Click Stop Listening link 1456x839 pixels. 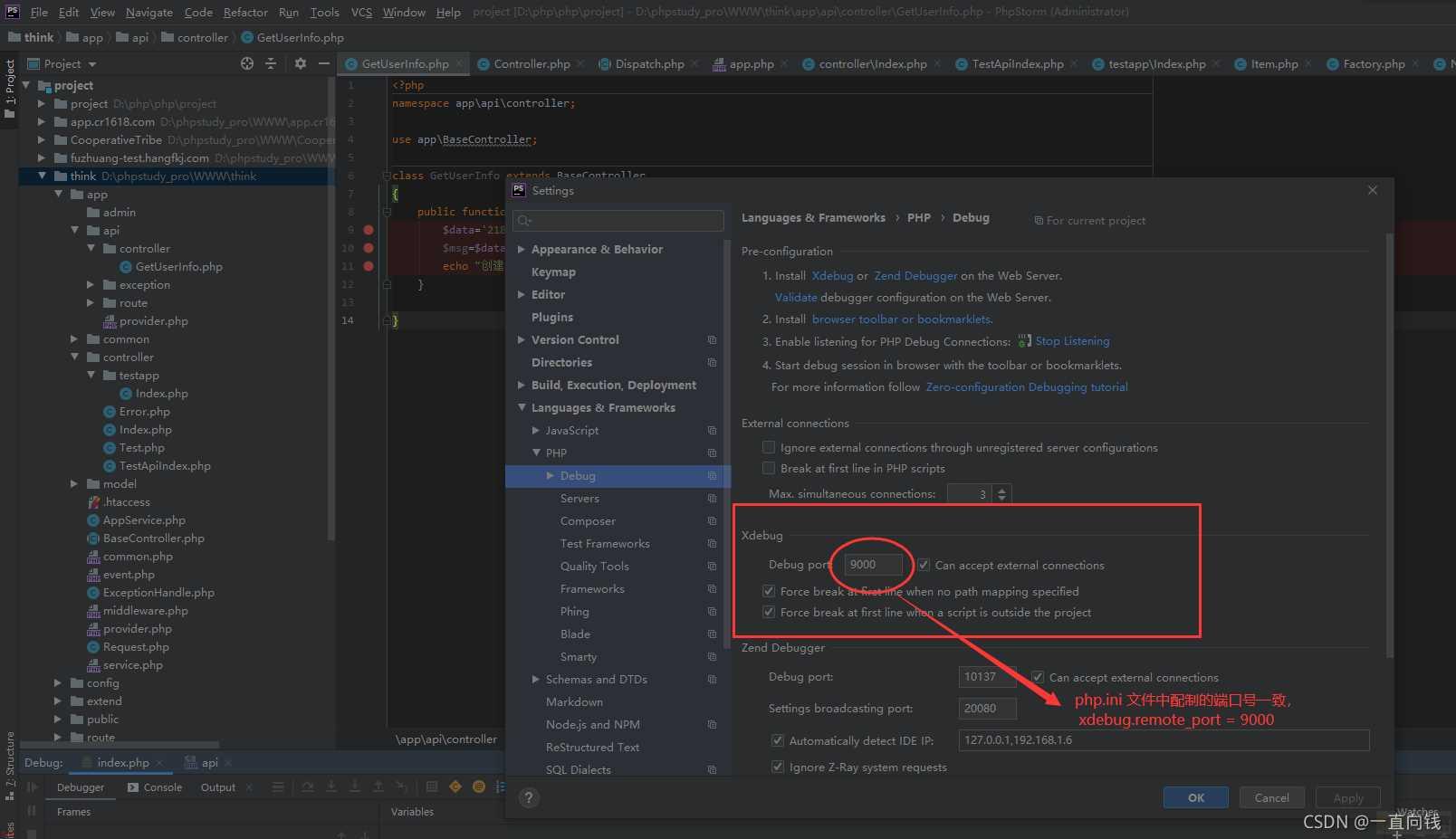coord(1072,341)
